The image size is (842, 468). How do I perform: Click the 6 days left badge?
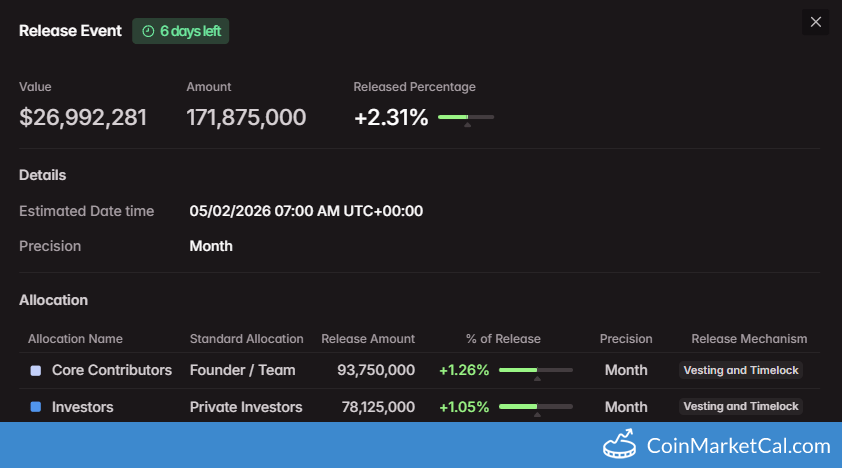click(181, 31)
